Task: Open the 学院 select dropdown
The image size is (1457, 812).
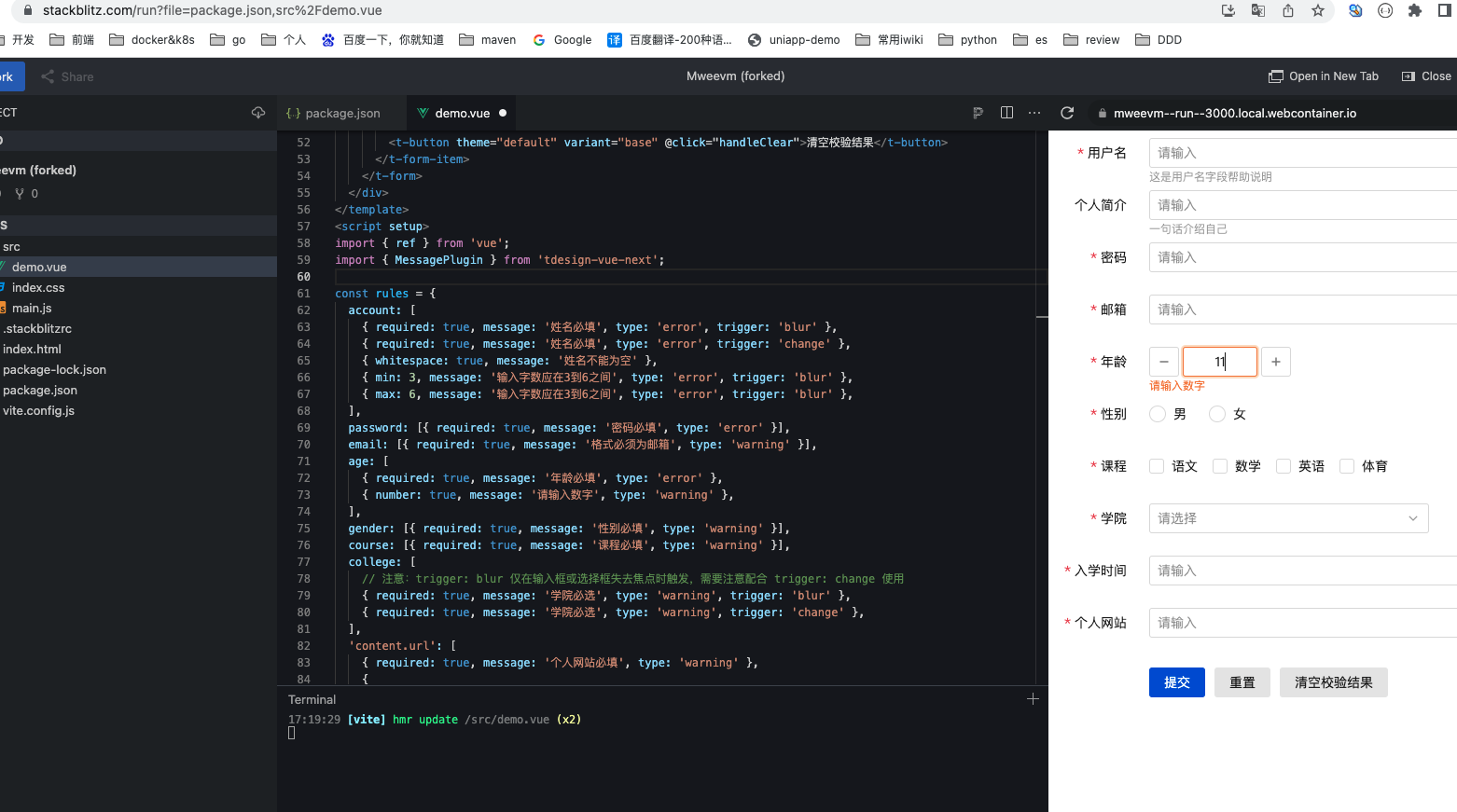Action: click(1288, 518)
